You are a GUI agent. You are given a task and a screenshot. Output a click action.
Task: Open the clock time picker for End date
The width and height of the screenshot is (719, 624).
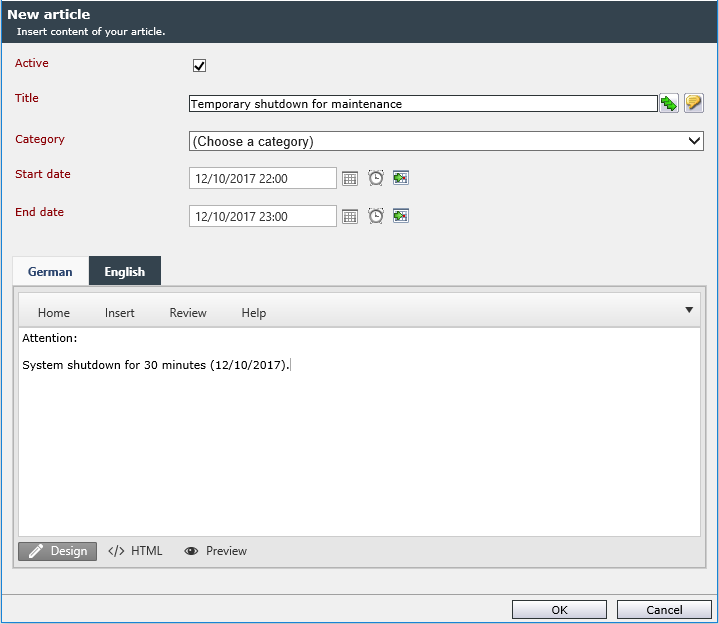point(376,216)
